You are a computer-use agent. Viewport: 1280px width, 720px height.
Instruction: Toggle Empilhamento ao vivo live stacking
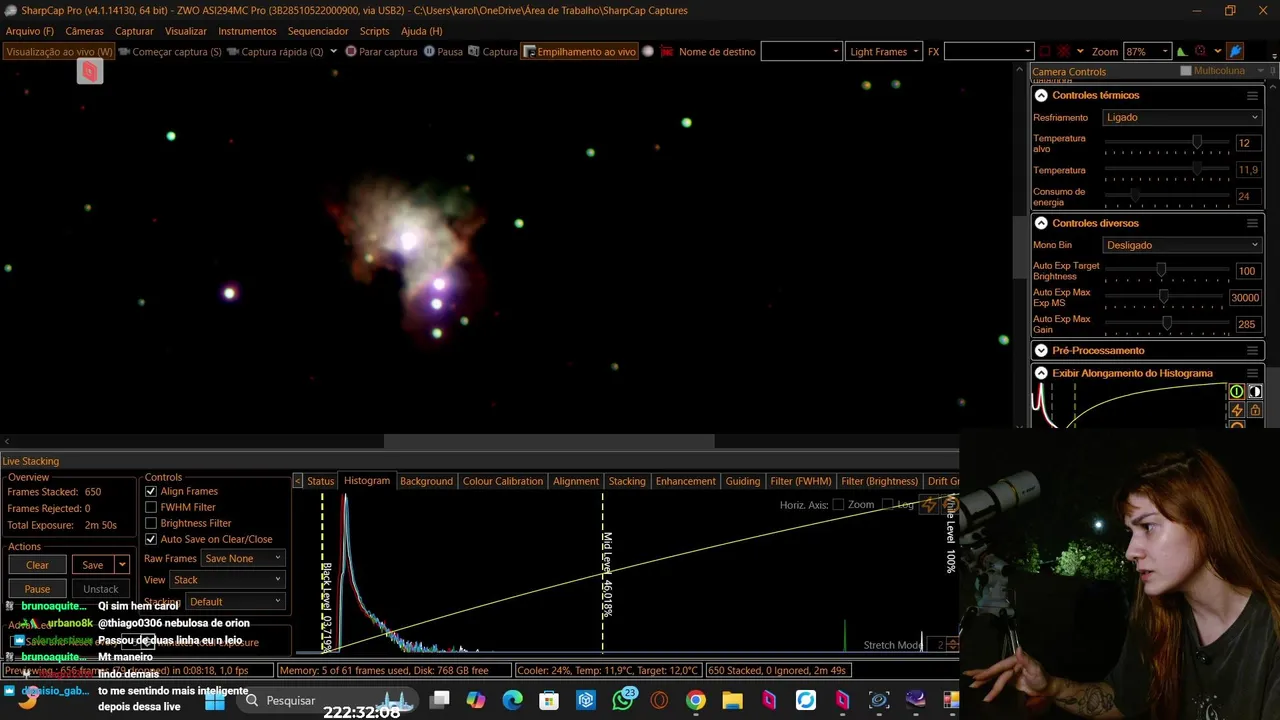[x=580, y=52]
